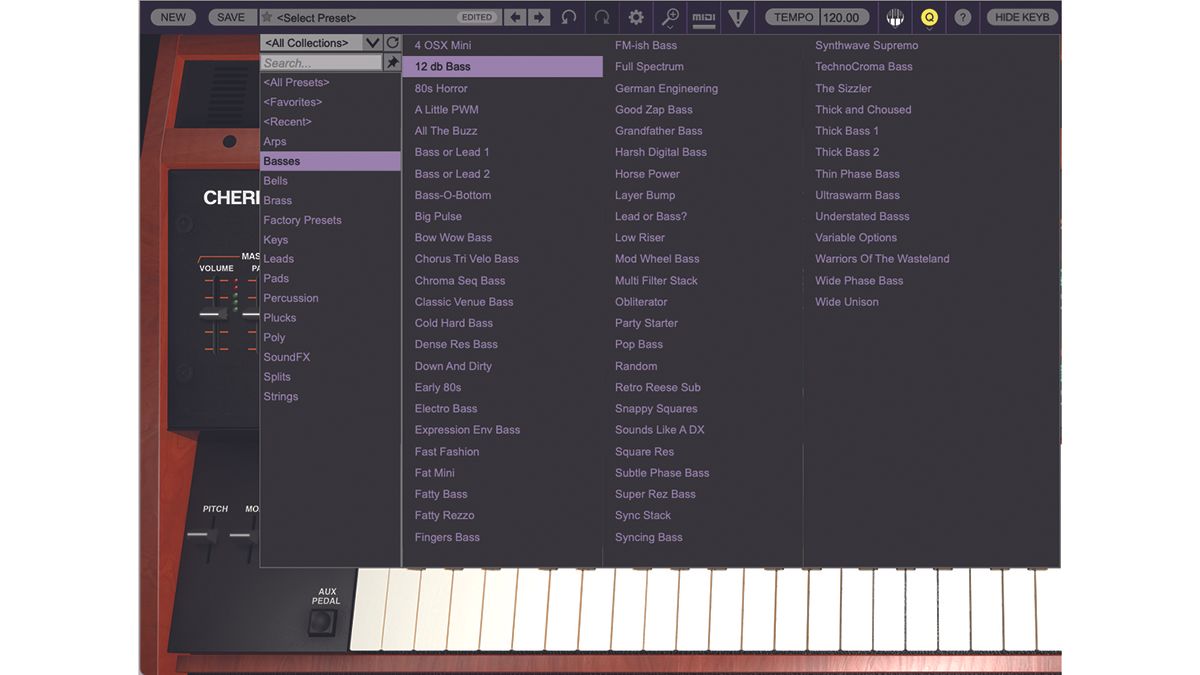1200x675 pixels.
Task: Click the refresh icon beside collections dropdown
Action: [x=392, y=43]
